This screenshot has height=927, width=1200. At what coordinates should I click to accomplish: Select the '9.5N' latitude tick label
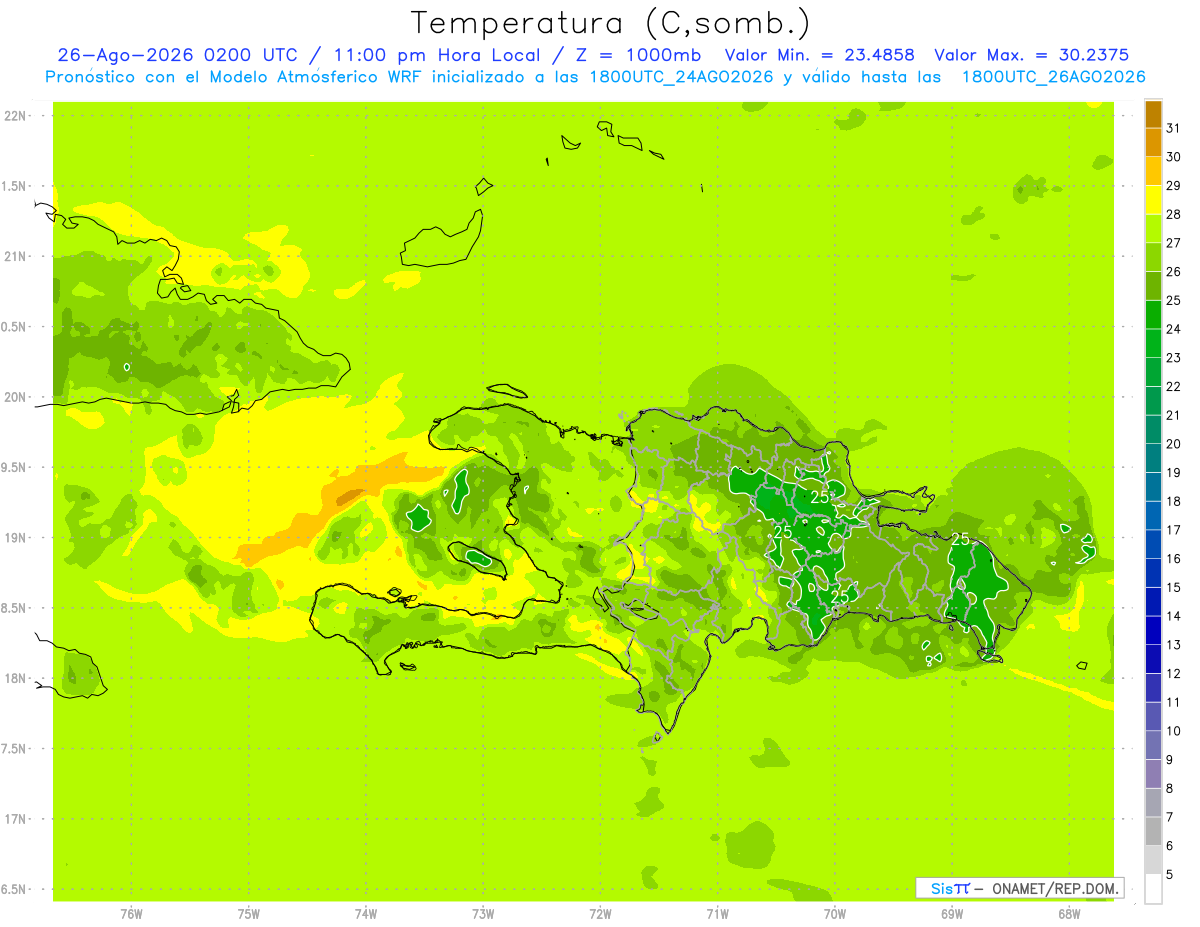(15, 468)
